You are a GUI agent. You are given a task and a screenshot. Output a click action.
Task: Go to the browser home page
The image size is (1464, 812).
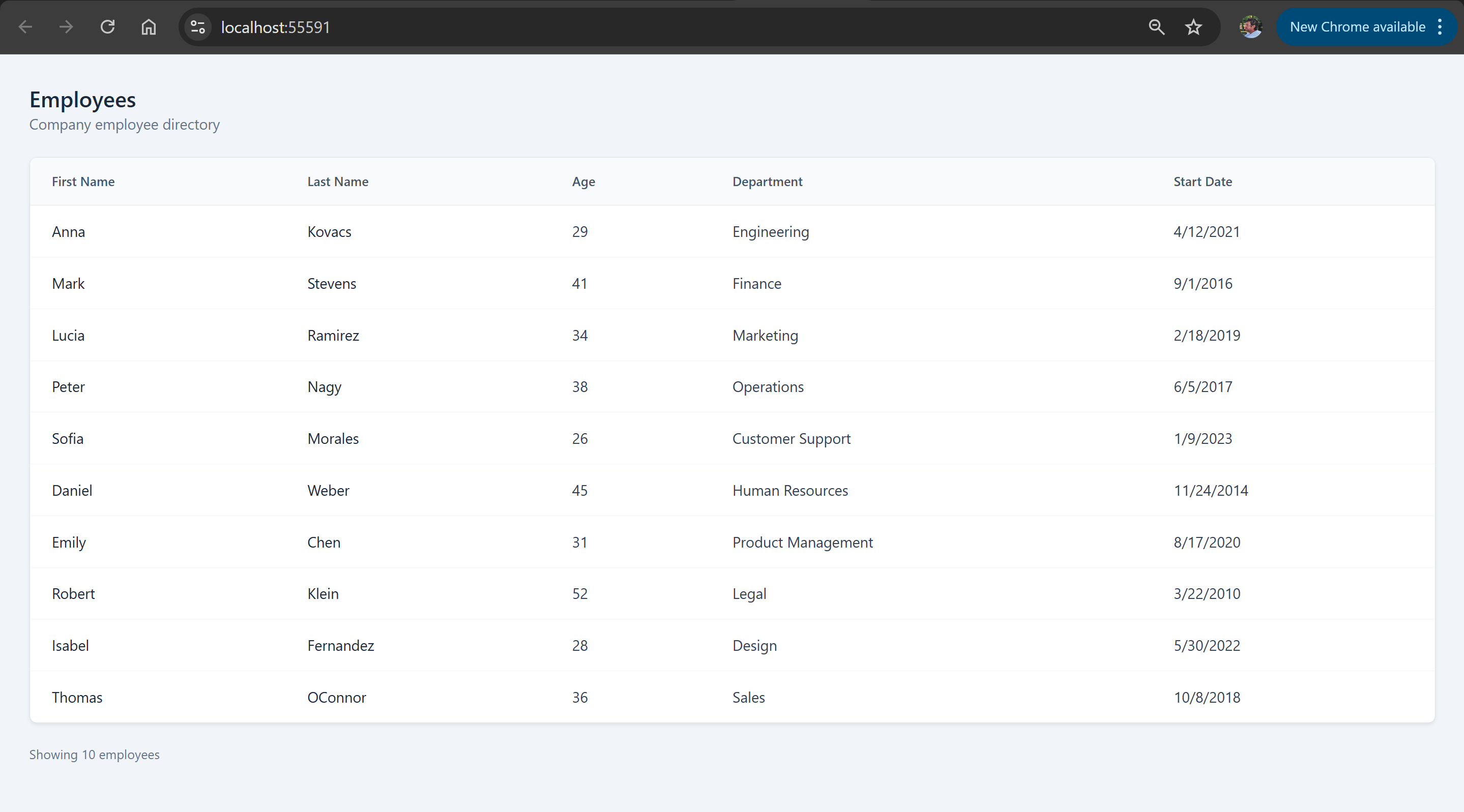tap(149, 27)
